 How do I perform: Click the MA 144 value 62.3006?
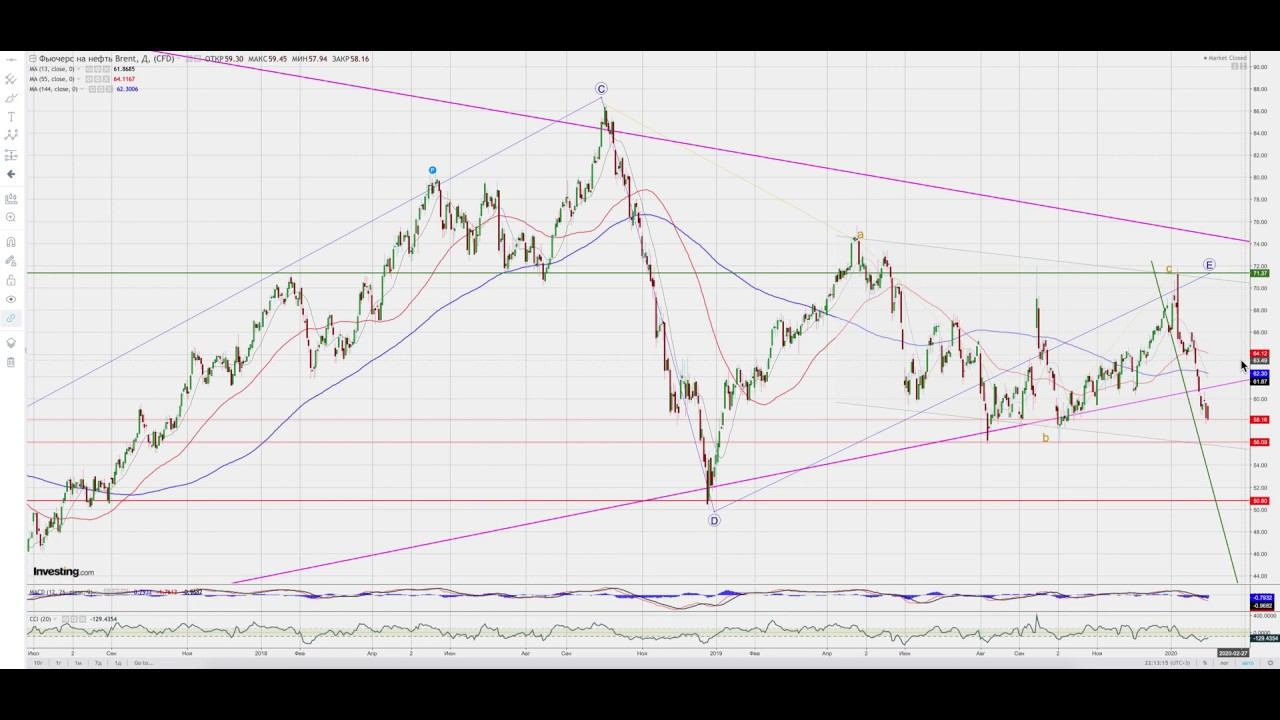click(x=127, y=89)
